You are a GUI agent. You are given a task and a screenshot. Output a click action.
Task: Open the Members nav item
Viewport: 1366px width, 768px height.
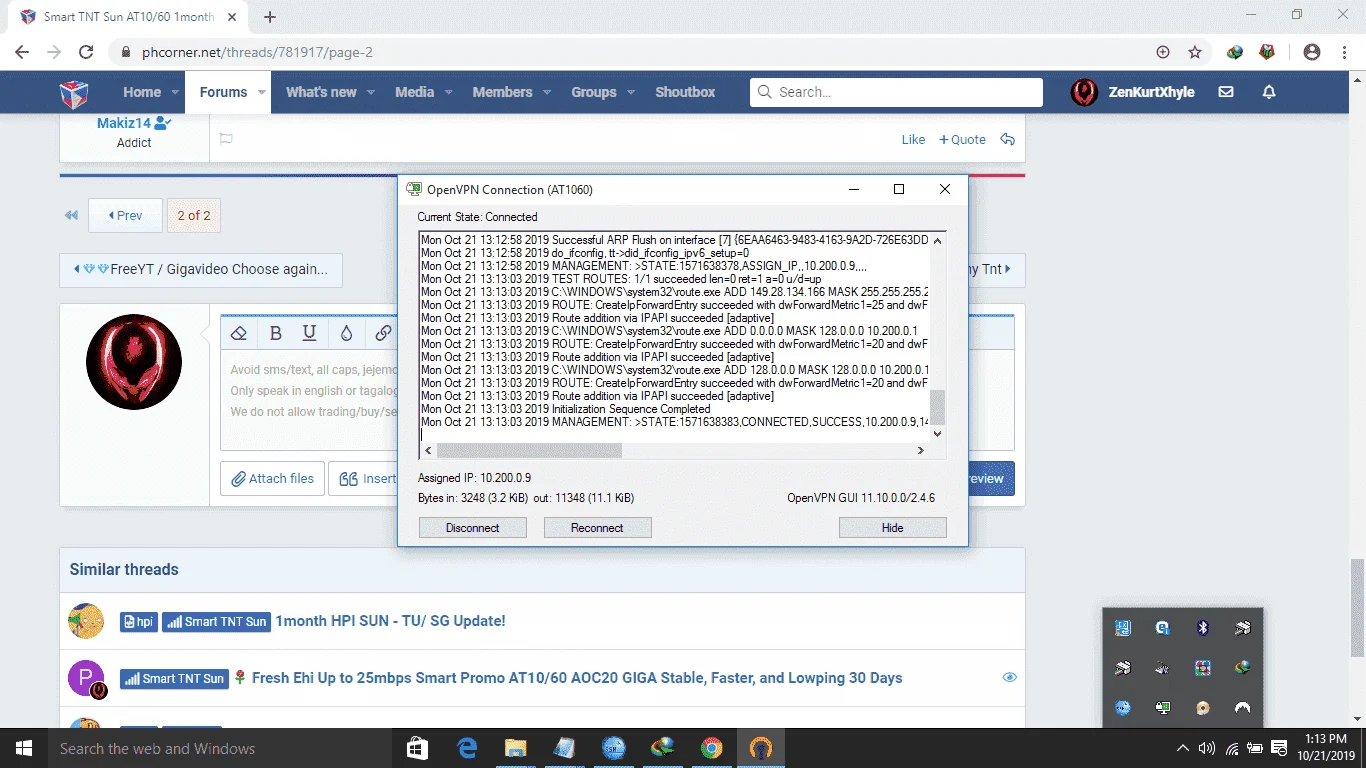point(502,92)
